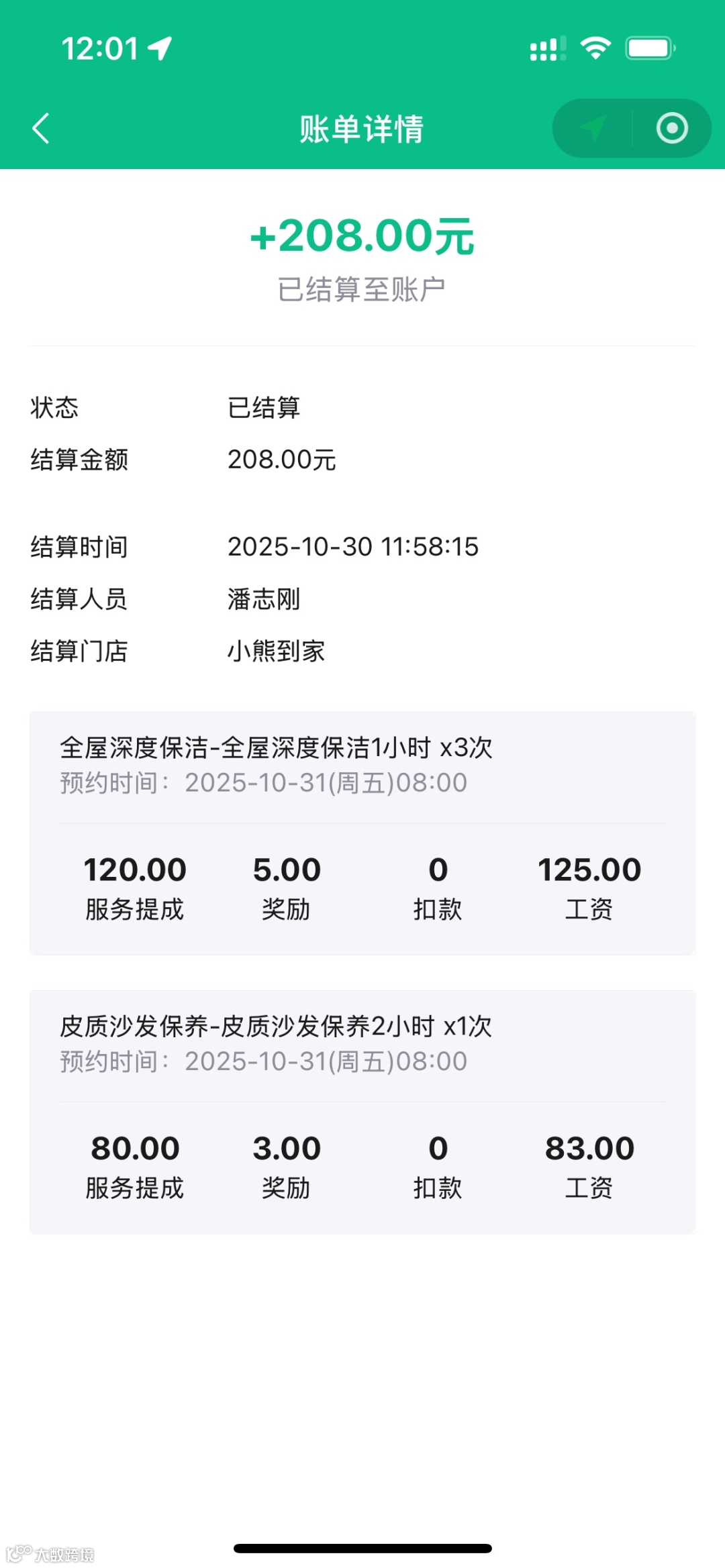Tap the back arrow icon
The width and height of the screenshot is (725, 1568).
pyautogui.click(x=41, y=128)
